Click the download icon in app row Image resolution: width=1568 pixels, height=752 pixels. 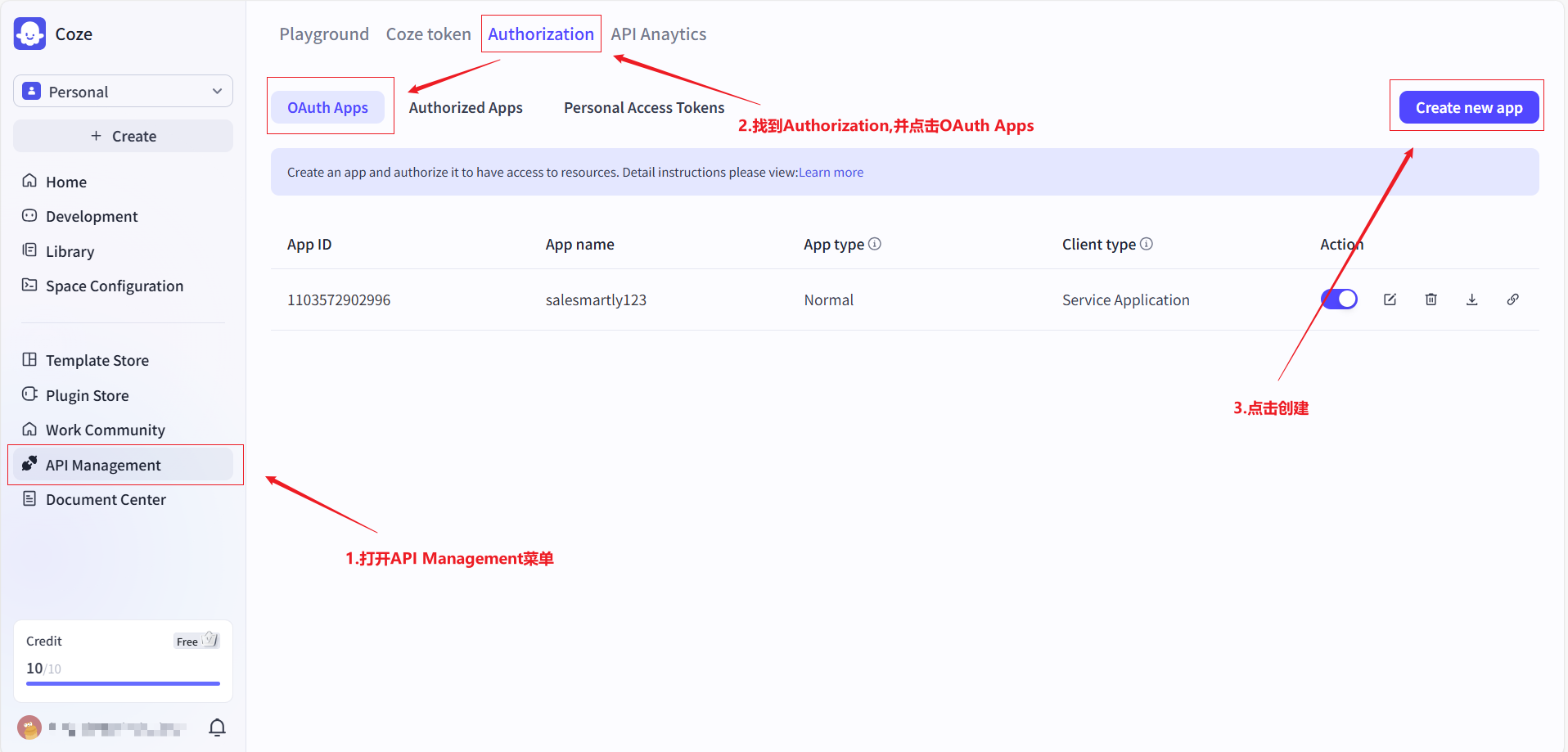[1471, 299]
